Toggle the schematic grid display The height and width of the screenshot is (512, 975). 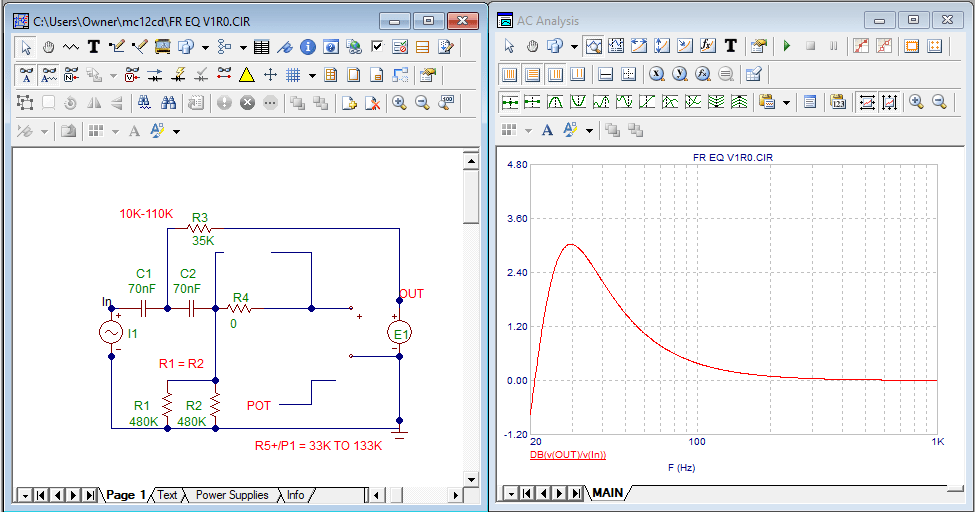[x=293, y=75]
